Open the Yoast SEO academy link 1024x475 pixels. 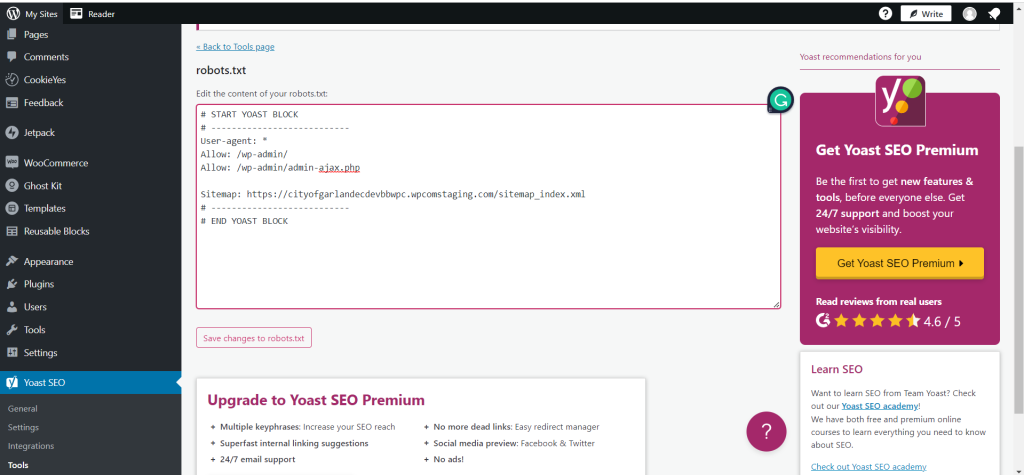point(879,406)
